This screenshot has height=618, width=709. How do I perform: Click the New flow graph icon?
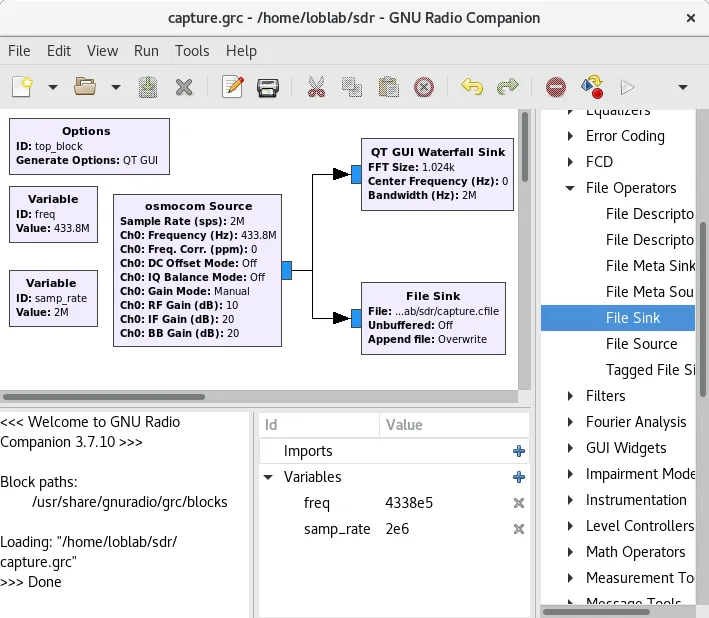click(x=22, y=87)
